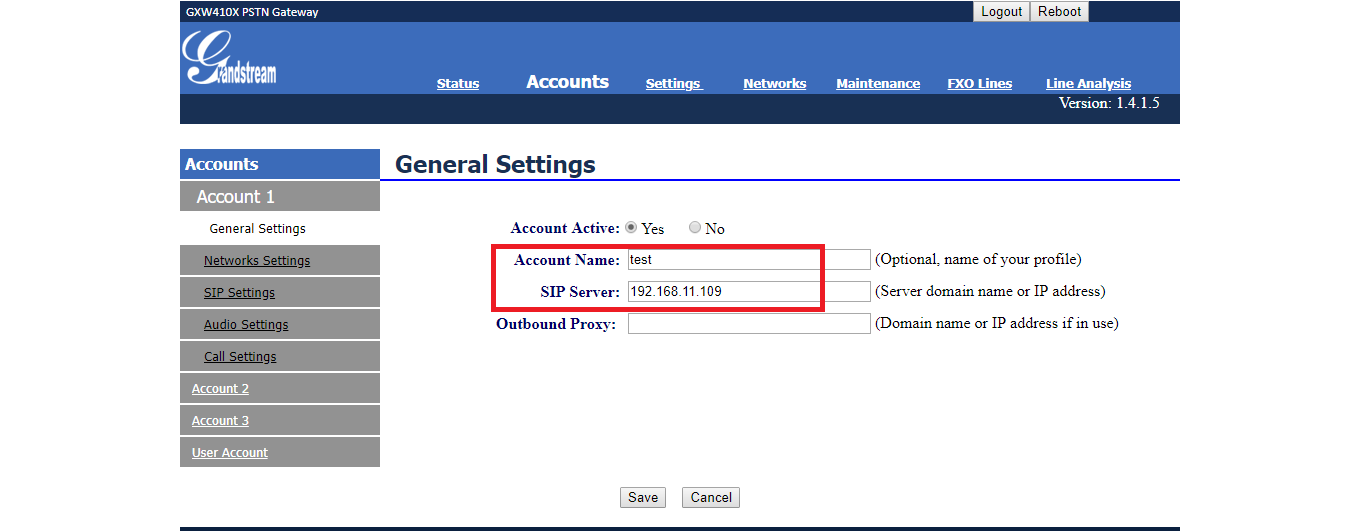Expand Account 2 in the sidebar
The image size is (1350, 531).
click(x=220, y=389)
